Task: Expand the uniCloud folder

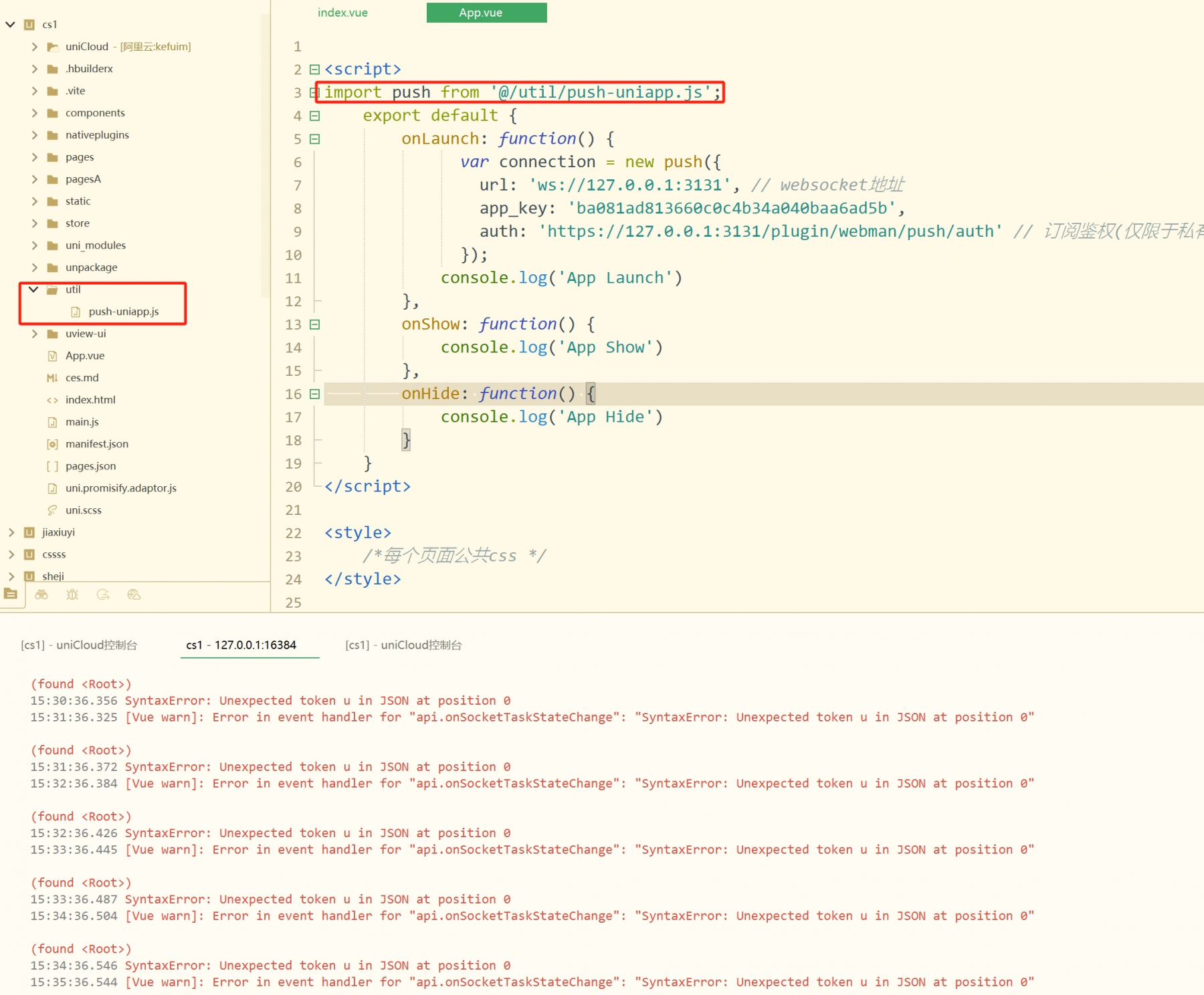Action: 34,47
